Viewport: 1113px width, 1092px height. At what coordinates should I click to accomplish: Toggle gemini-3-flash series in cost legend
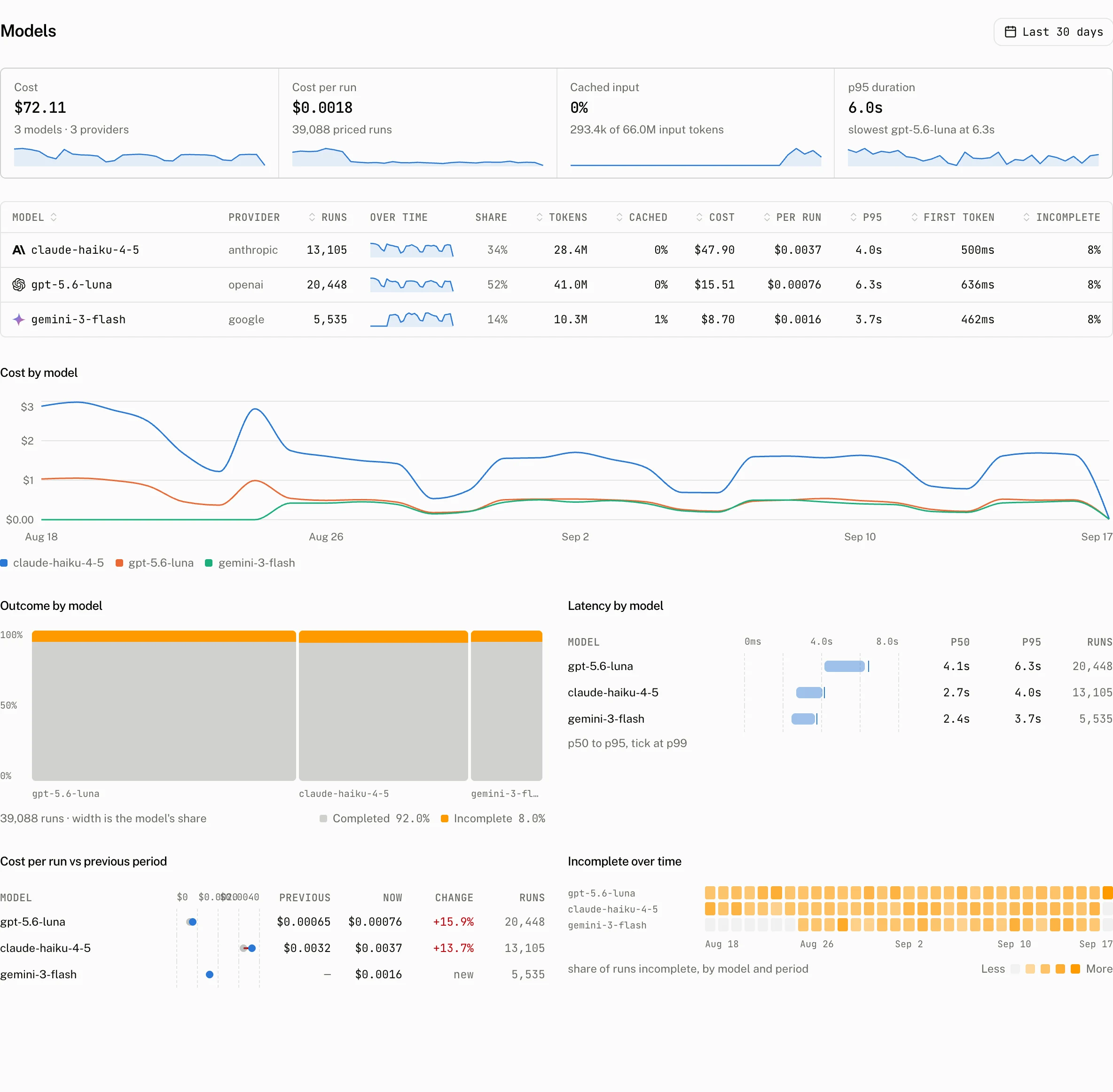250,562
